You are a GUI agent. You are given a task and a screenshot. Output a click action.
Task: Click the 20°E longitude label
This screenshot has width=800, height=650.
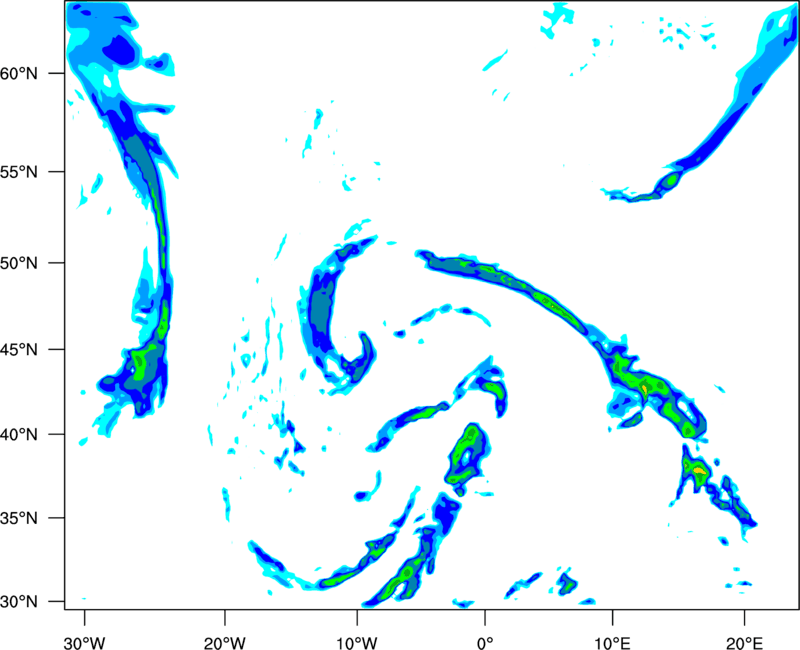pos(744,643)
